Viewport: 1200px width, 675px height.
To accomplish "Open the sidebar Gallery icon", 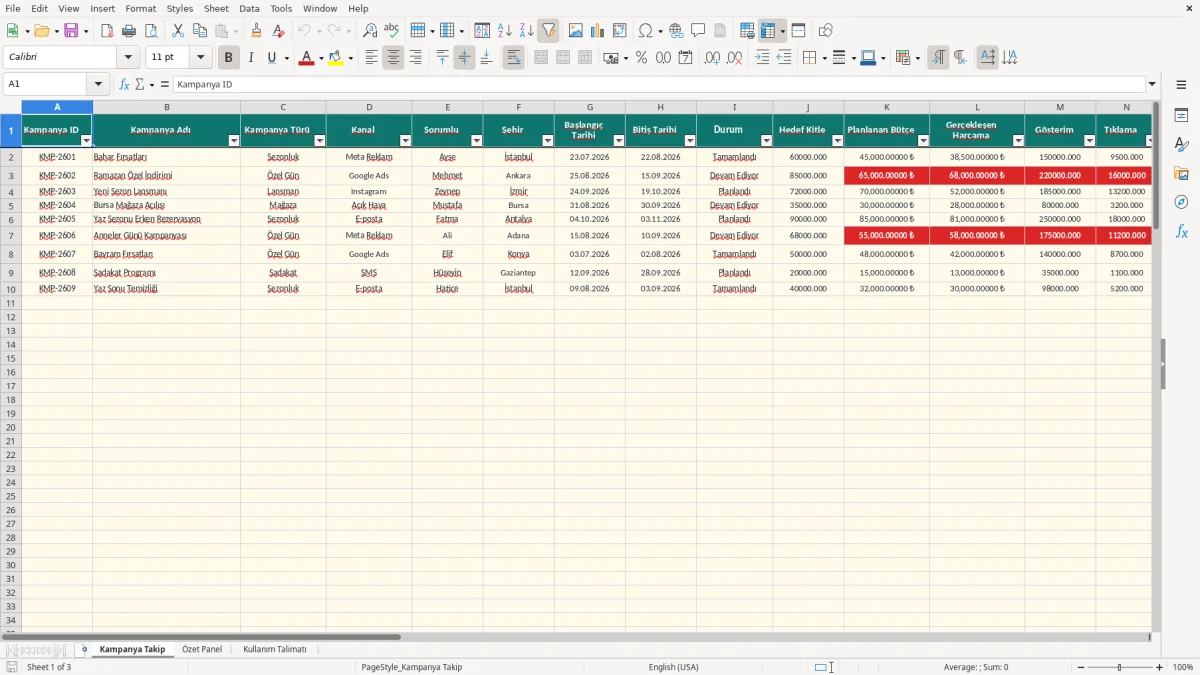I will pyautogui.click(x=1182, y=174).
